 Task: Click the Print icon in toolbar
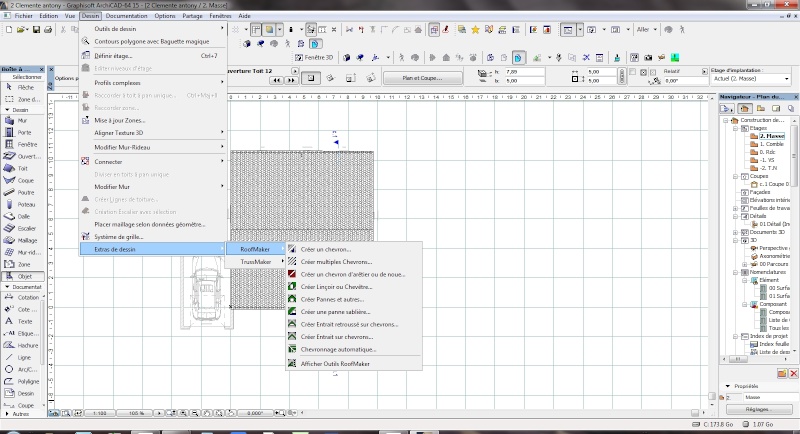coord(48,30)
